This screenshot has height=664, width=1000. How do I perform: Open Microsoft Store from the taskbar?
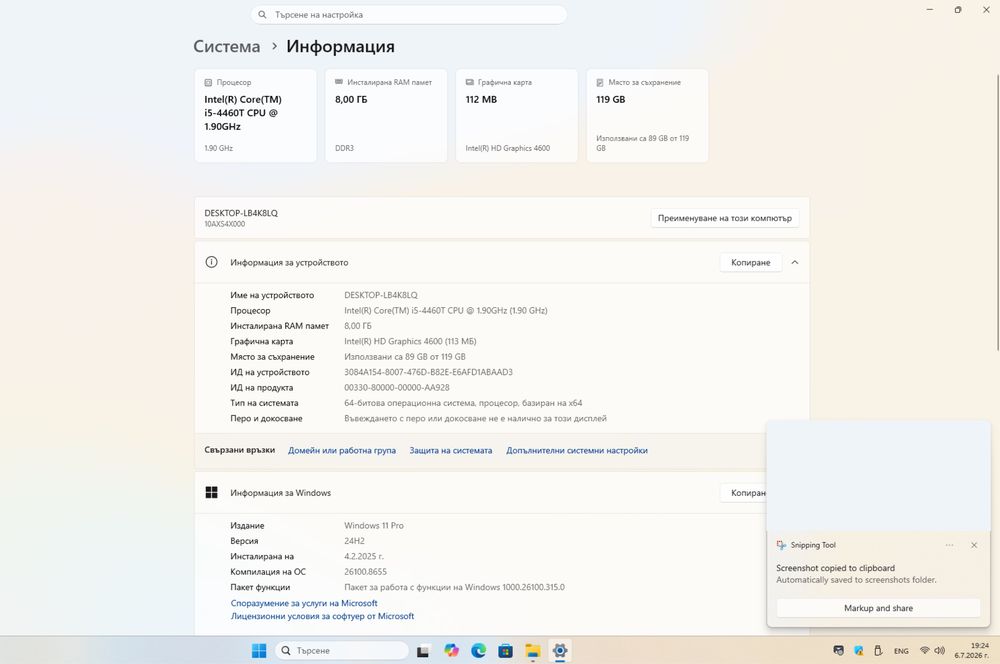(x=506, y=651)
